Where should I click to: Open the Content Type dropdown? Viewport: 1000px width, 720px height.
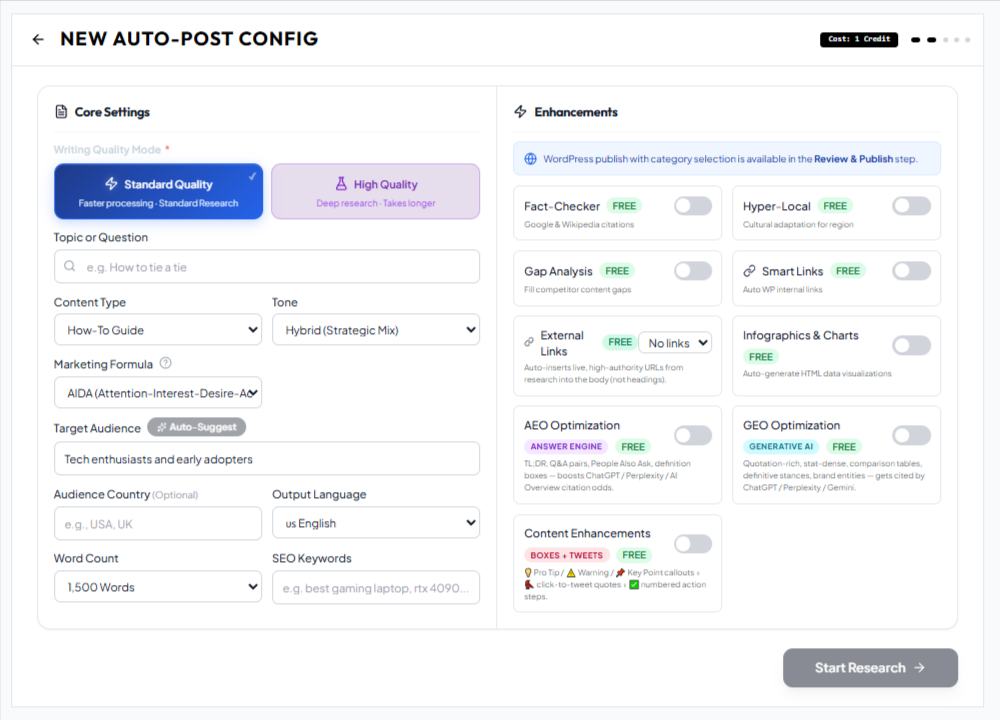click(x=158, y=330)
